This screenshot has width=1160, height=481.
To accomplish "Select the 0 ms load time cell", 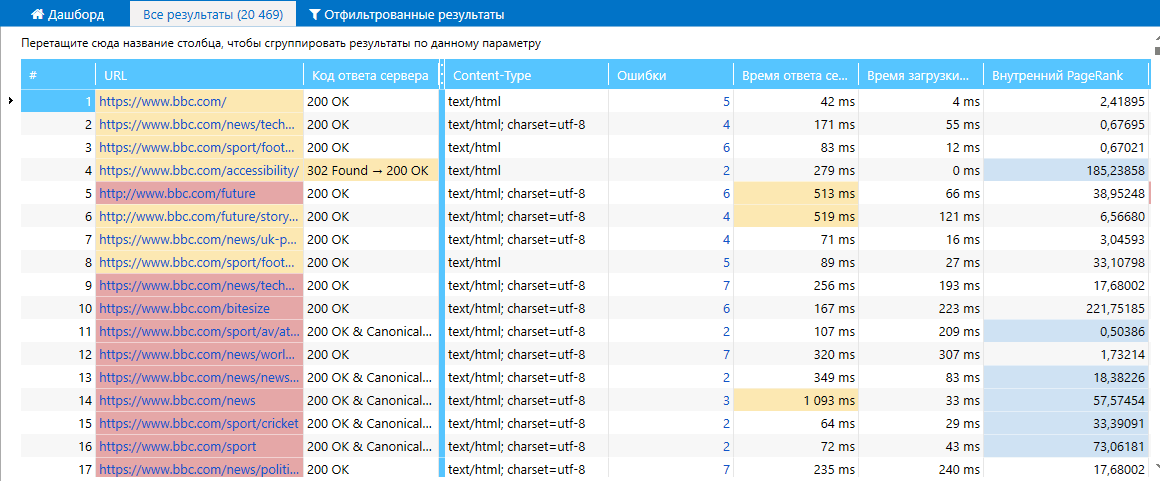I will 920,170.
